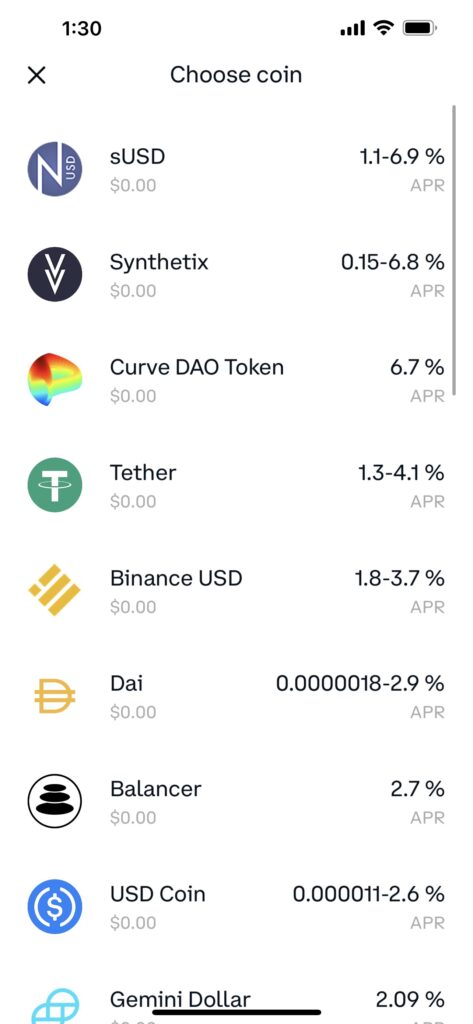
Task: Choose the Synthetix coin name
Action: [159, 263]
